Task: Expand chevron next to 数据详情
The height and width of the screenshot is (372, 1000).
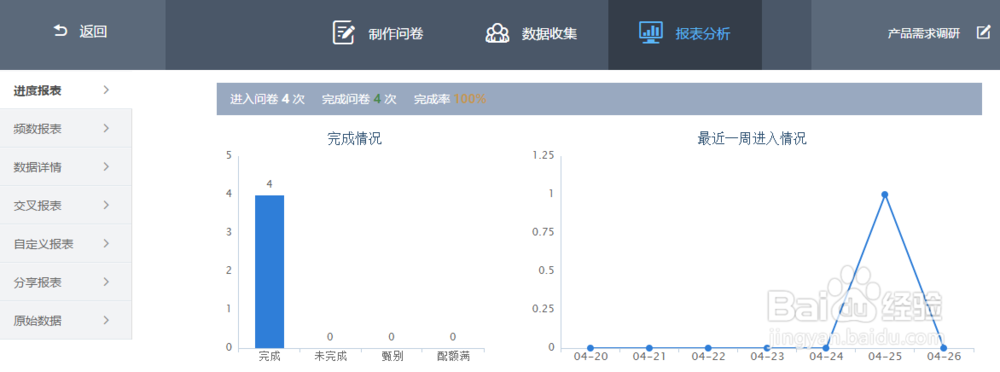Action: click(107, 167)
